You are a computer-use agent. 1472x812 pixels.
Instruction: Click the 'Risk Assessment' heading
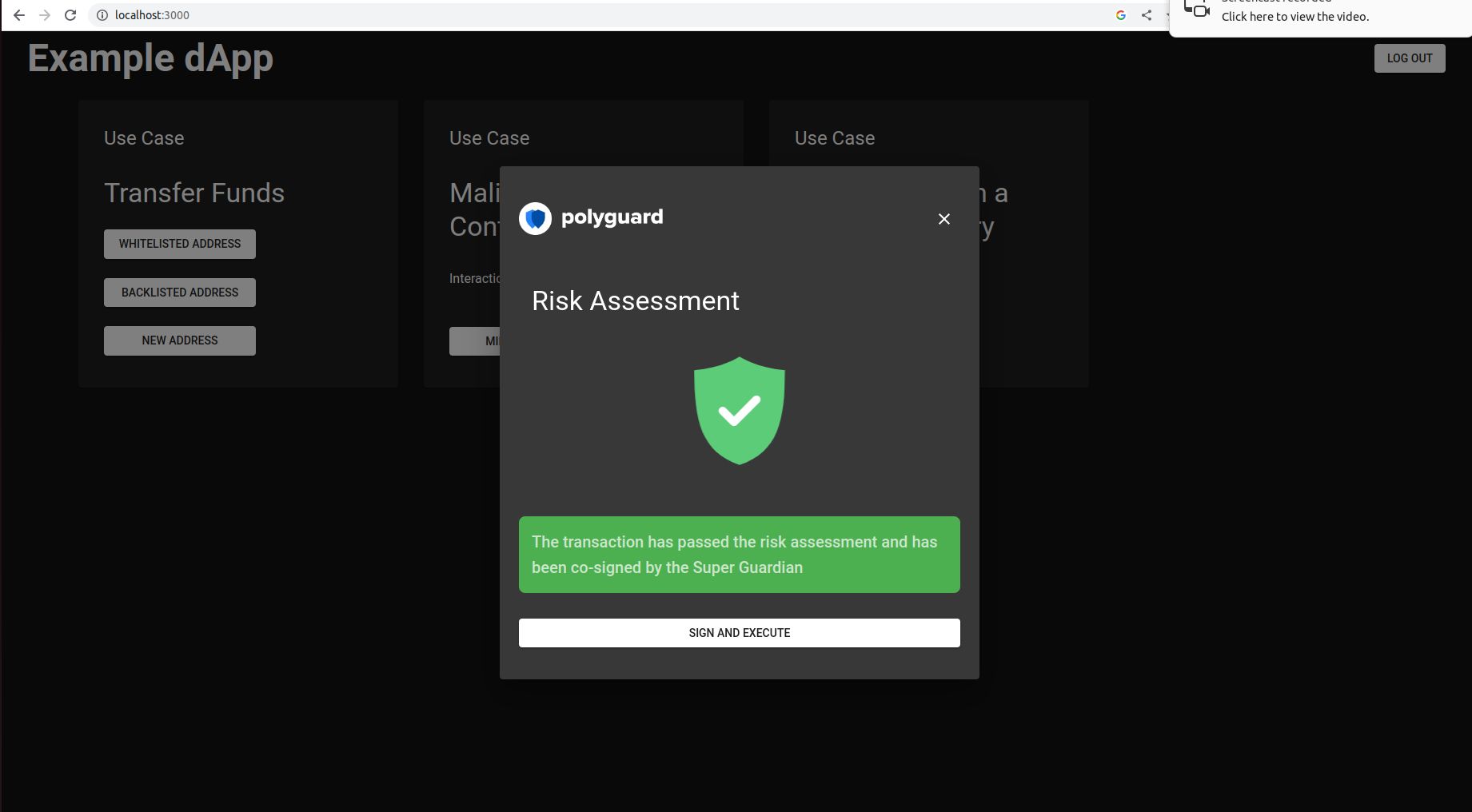pyautogui.click(x=636, y=301)
